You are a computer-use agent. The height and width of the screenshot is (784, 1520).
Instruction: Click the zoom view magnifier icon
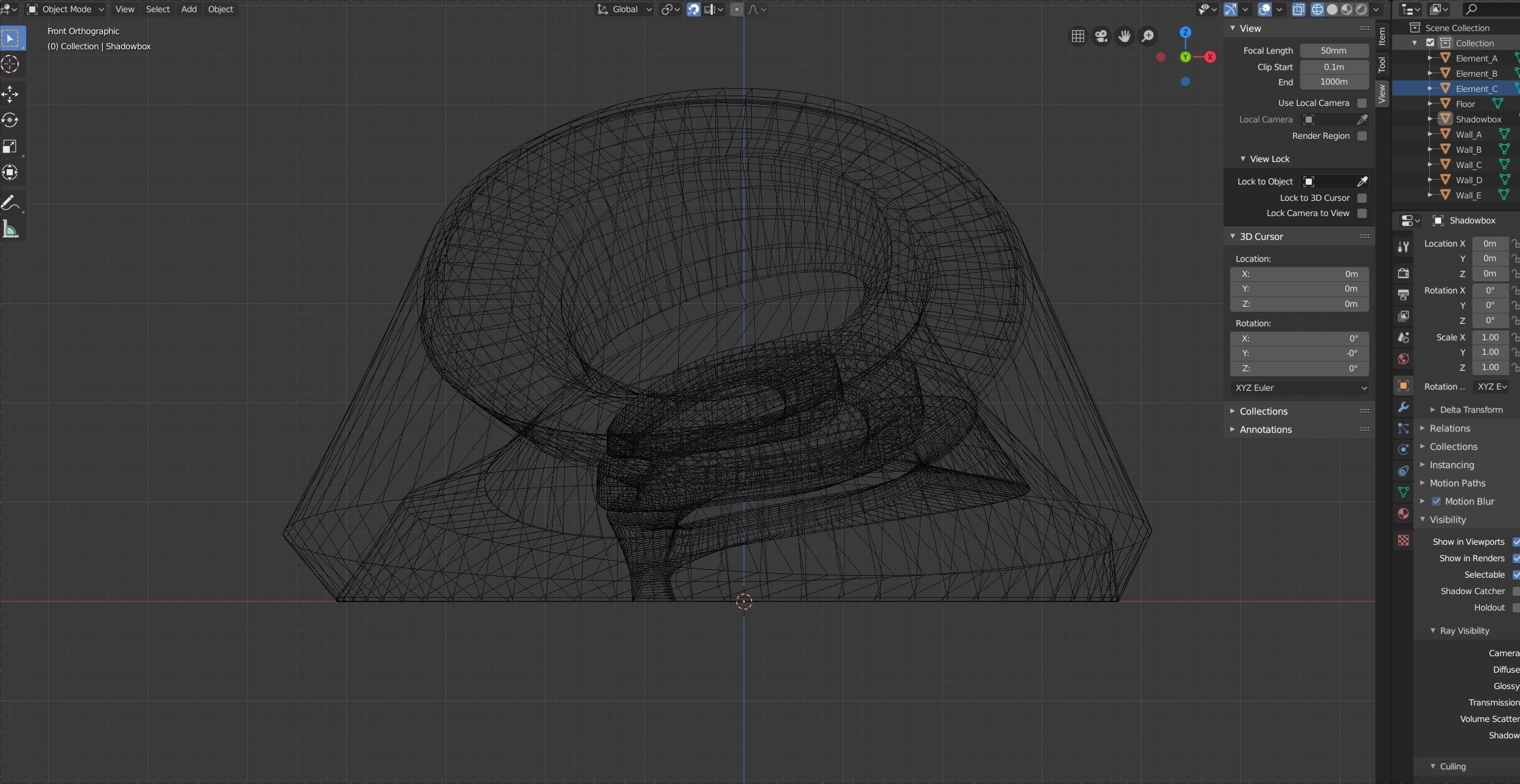1147,37
